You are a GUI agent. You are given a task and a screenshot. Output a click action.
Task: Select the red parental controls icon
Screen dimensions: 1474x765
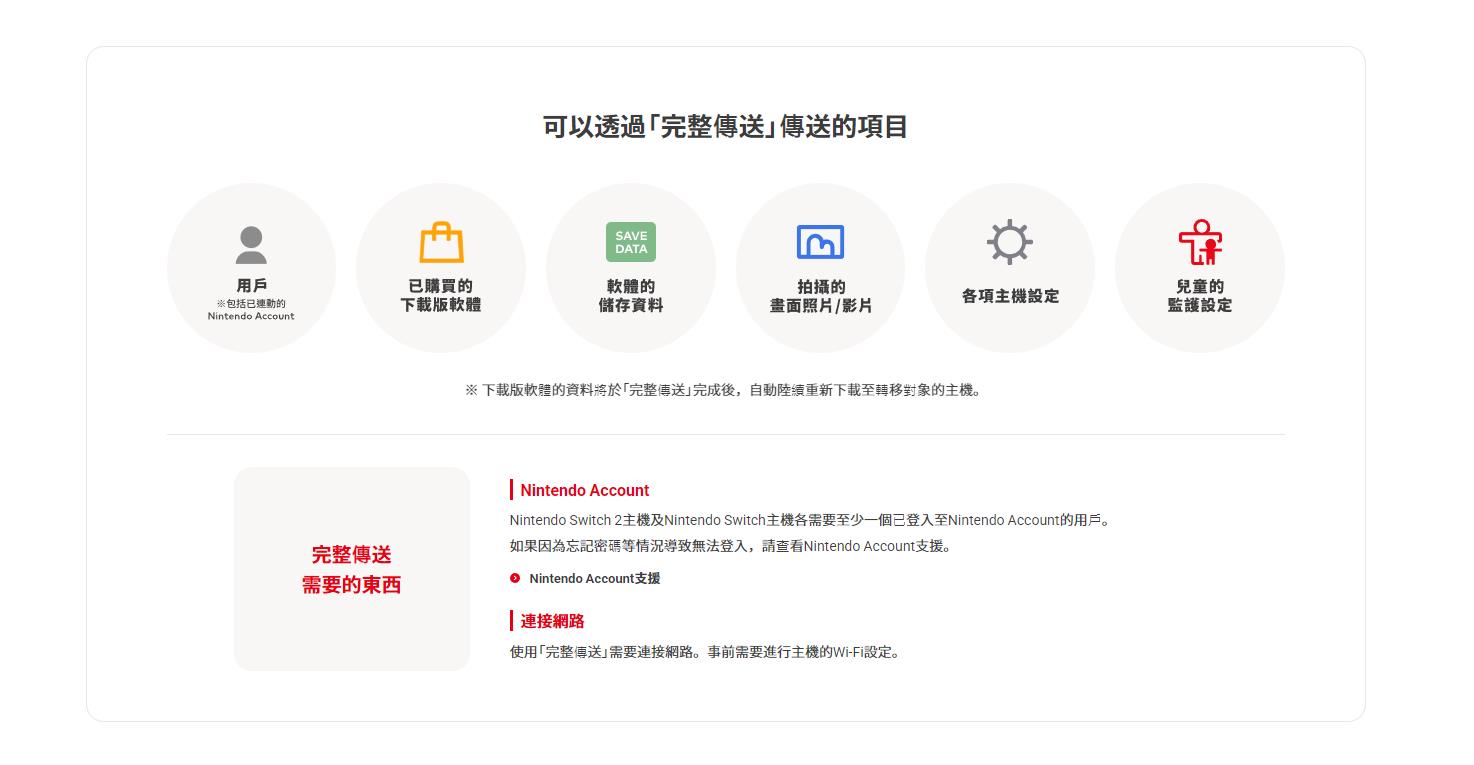click(1200, 242)
